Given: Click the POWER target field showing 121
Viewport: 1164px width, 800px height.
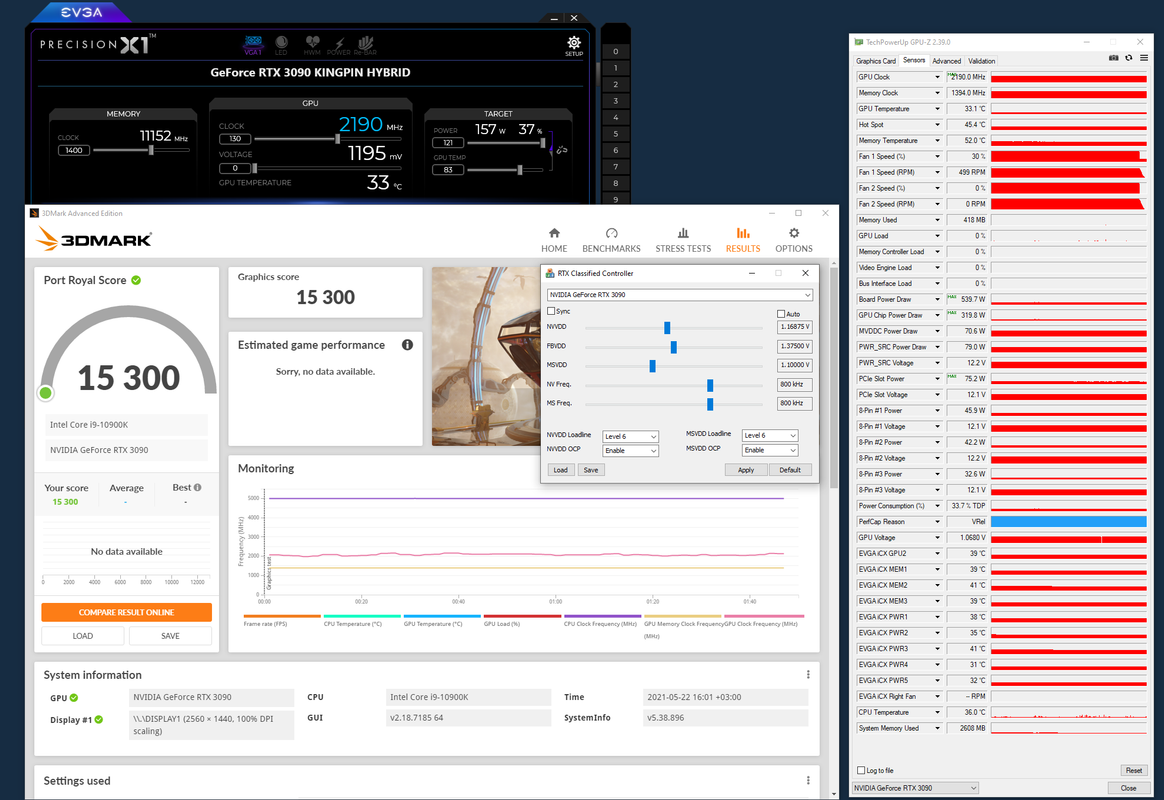Looking at the screenshot, I should pyautogui.click(x=448, y=142).
